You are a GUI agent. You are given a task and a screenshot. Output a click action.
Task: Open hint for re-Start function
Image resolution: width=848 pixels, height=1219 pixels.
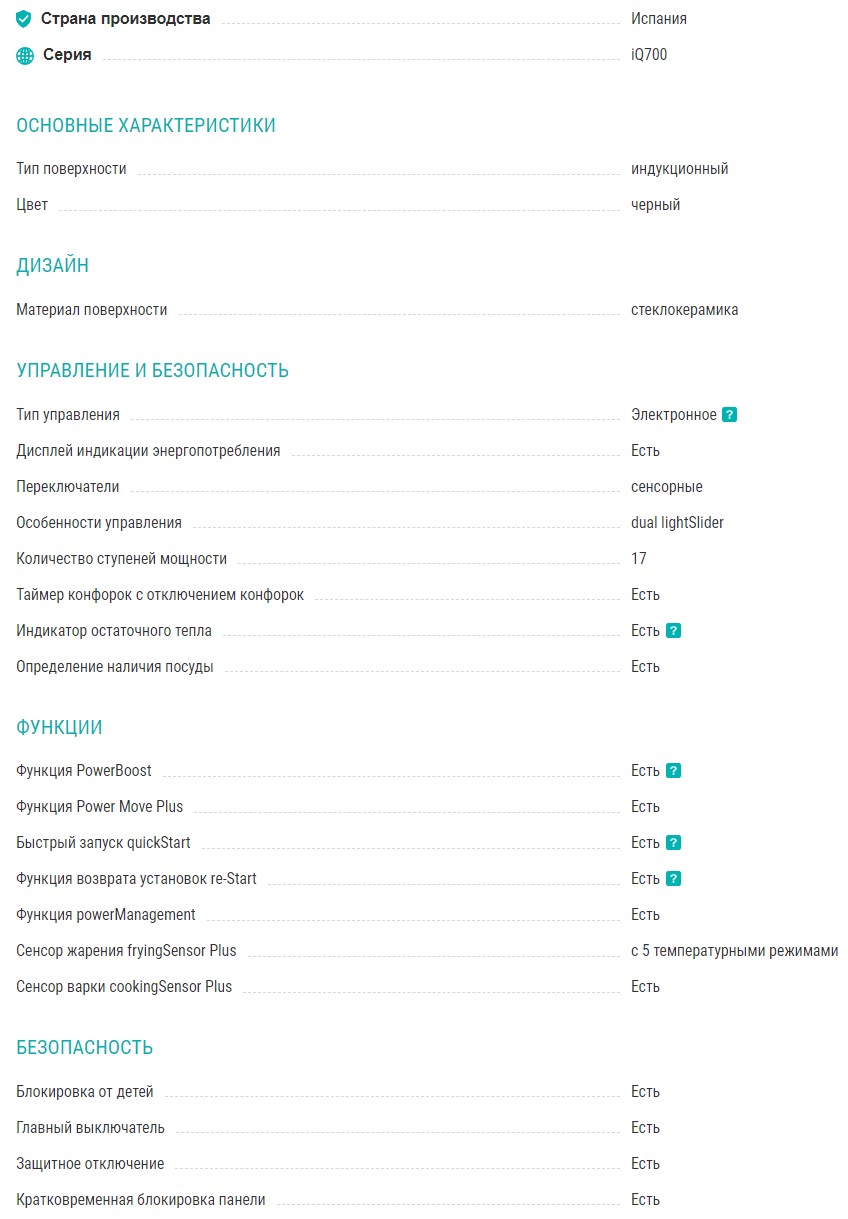pos(673,879)
